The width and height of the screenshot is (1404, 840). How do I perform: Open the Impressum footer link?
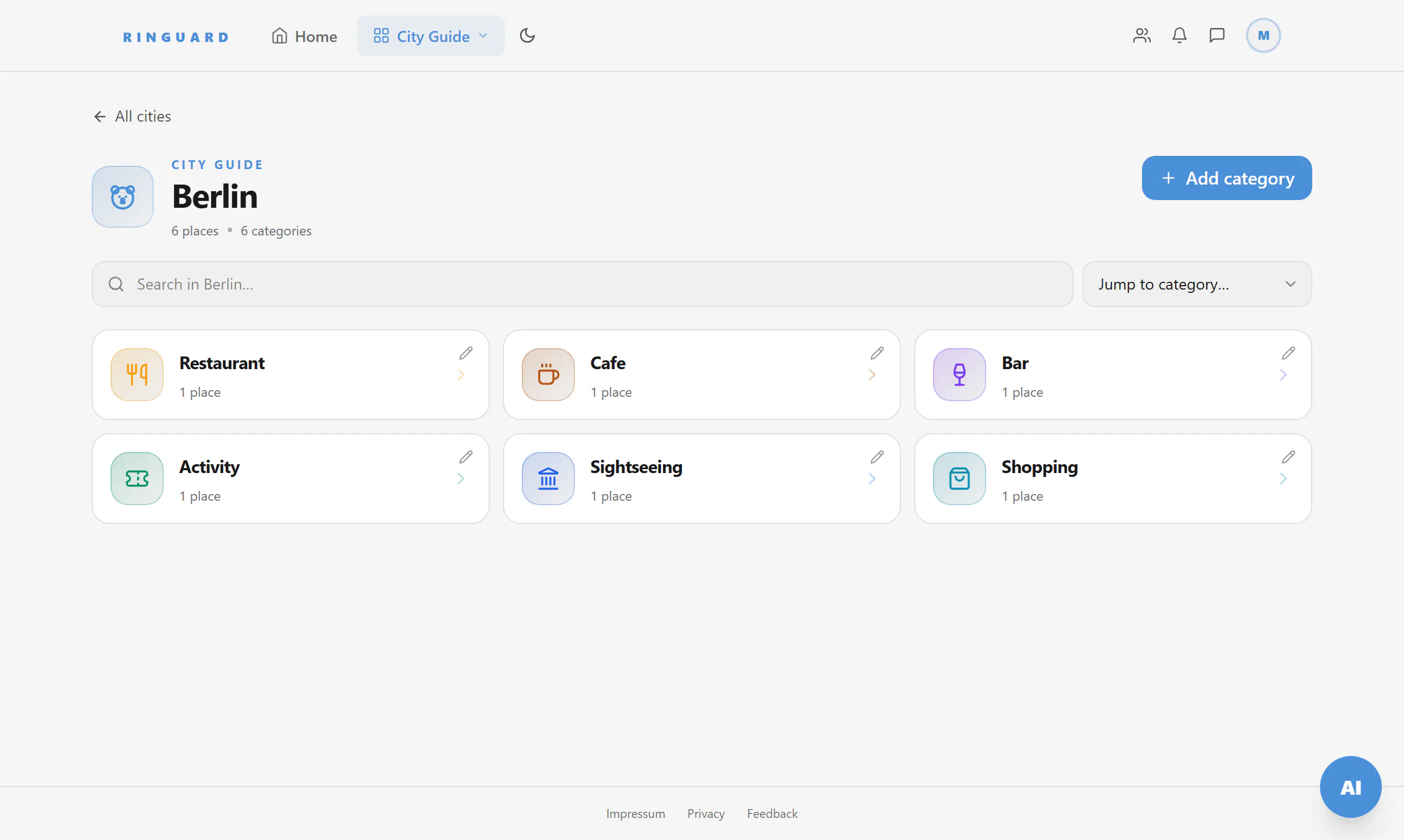[635, 813]
